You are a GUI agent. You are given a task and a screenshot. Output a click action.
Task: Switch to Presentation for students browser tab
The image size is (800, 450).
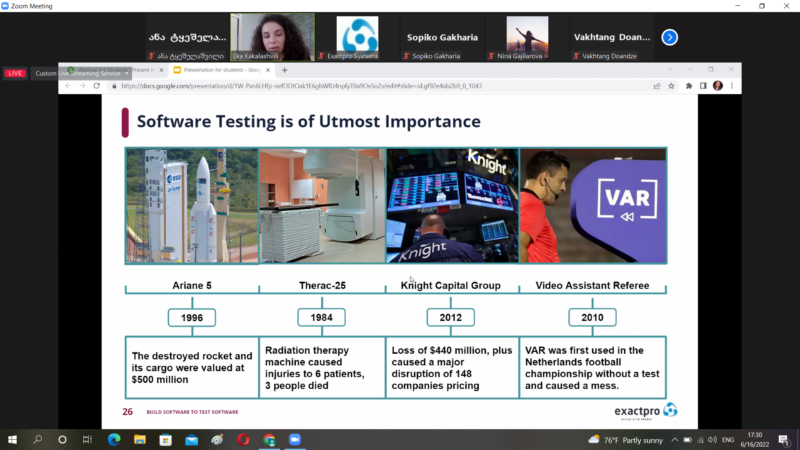click(x=222, y=70)
